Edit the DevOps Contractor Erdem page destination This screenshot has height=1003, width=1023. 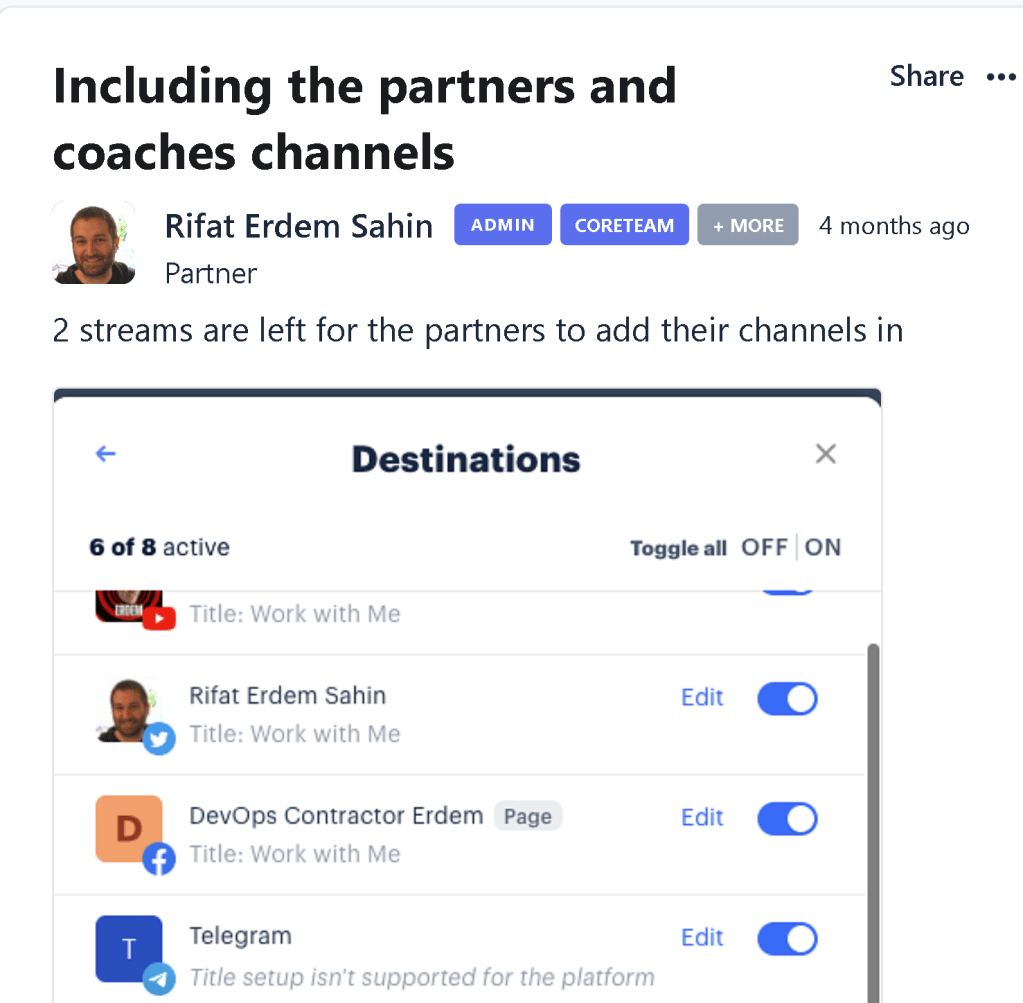(x=702, y=818)
